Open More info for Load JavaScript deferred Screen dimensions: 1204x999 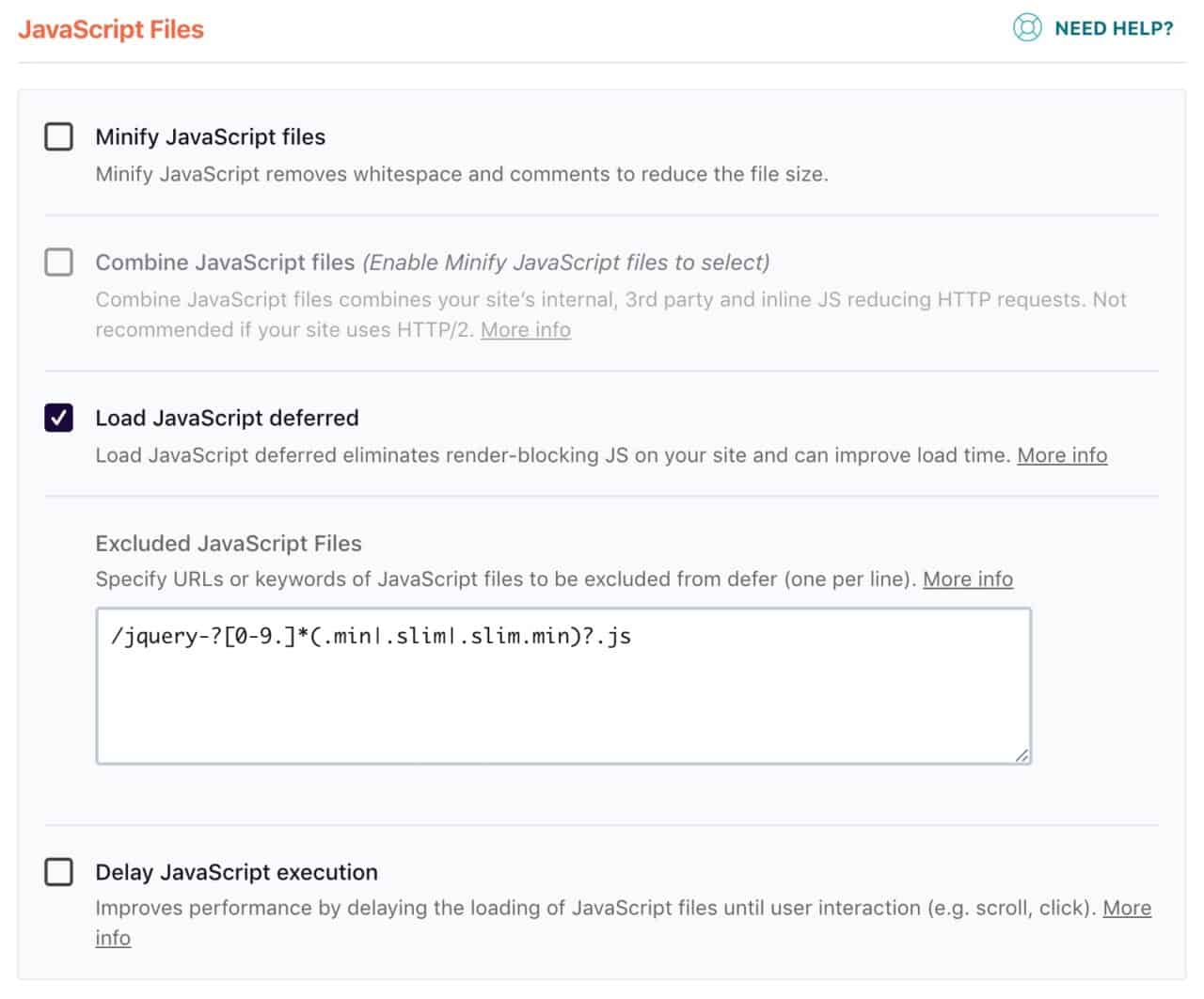click(x=1062, y=455)
